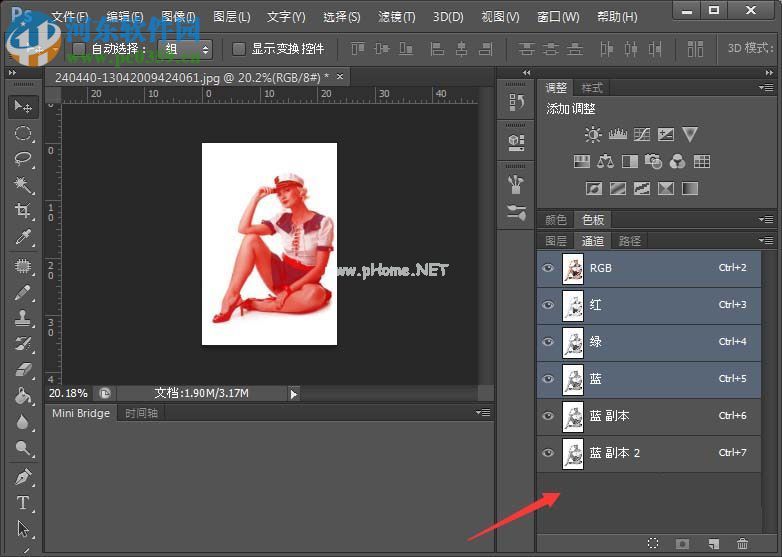
Task: Select the Magic Wand tool
Action: (x=23, y=185)
